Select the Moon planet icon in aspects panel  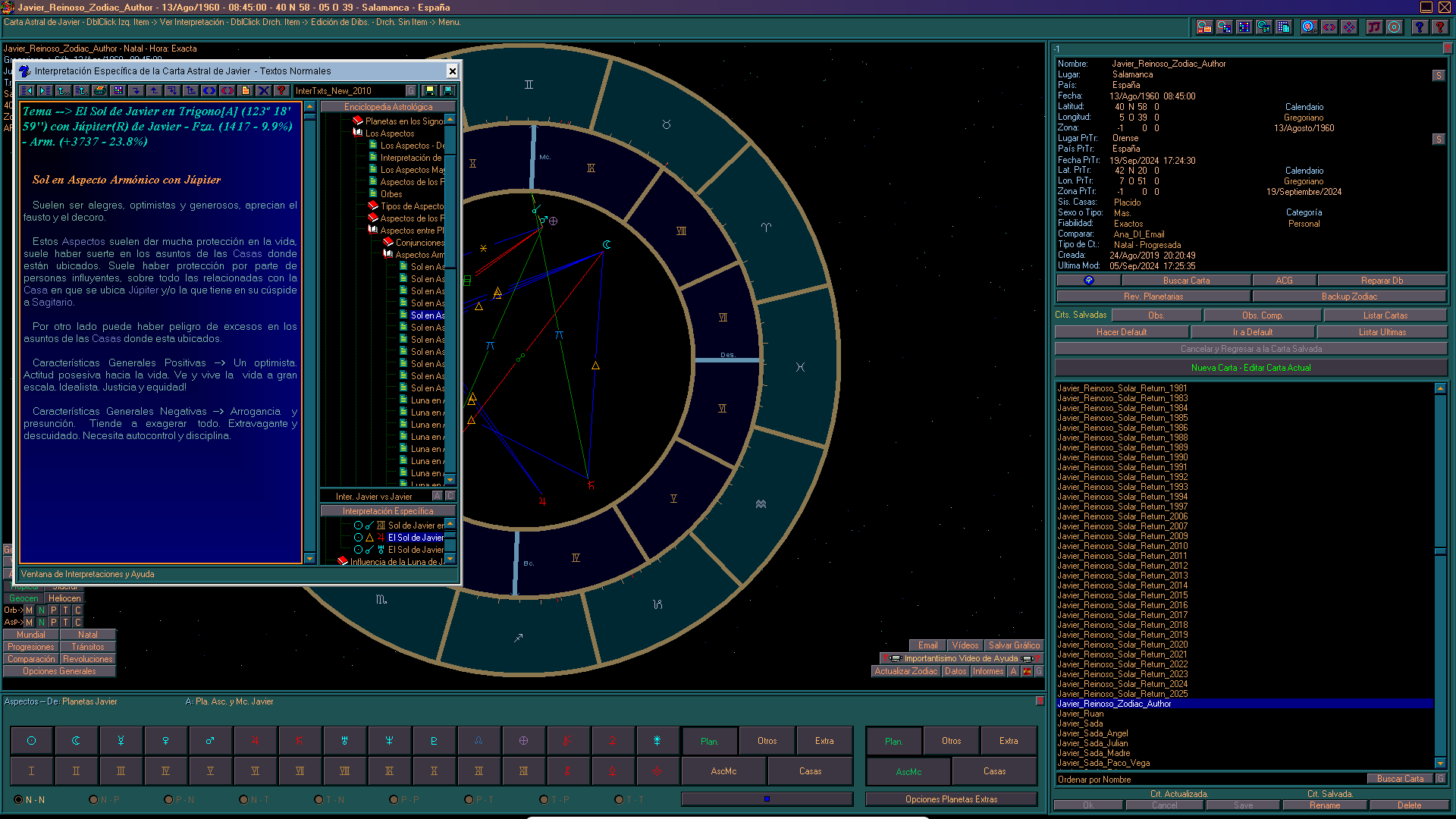[x=76, y=740]
